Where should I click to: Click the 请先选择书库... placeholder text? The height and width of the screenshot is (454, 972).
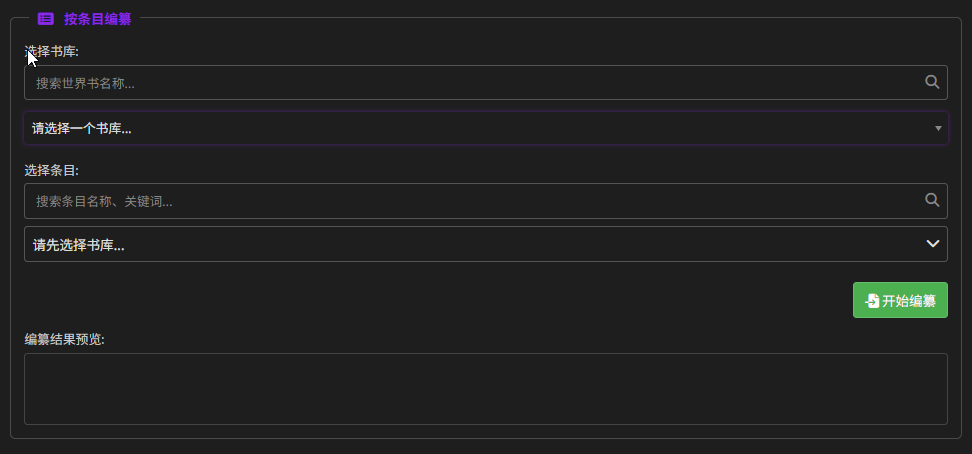click(x=78, y=244)
